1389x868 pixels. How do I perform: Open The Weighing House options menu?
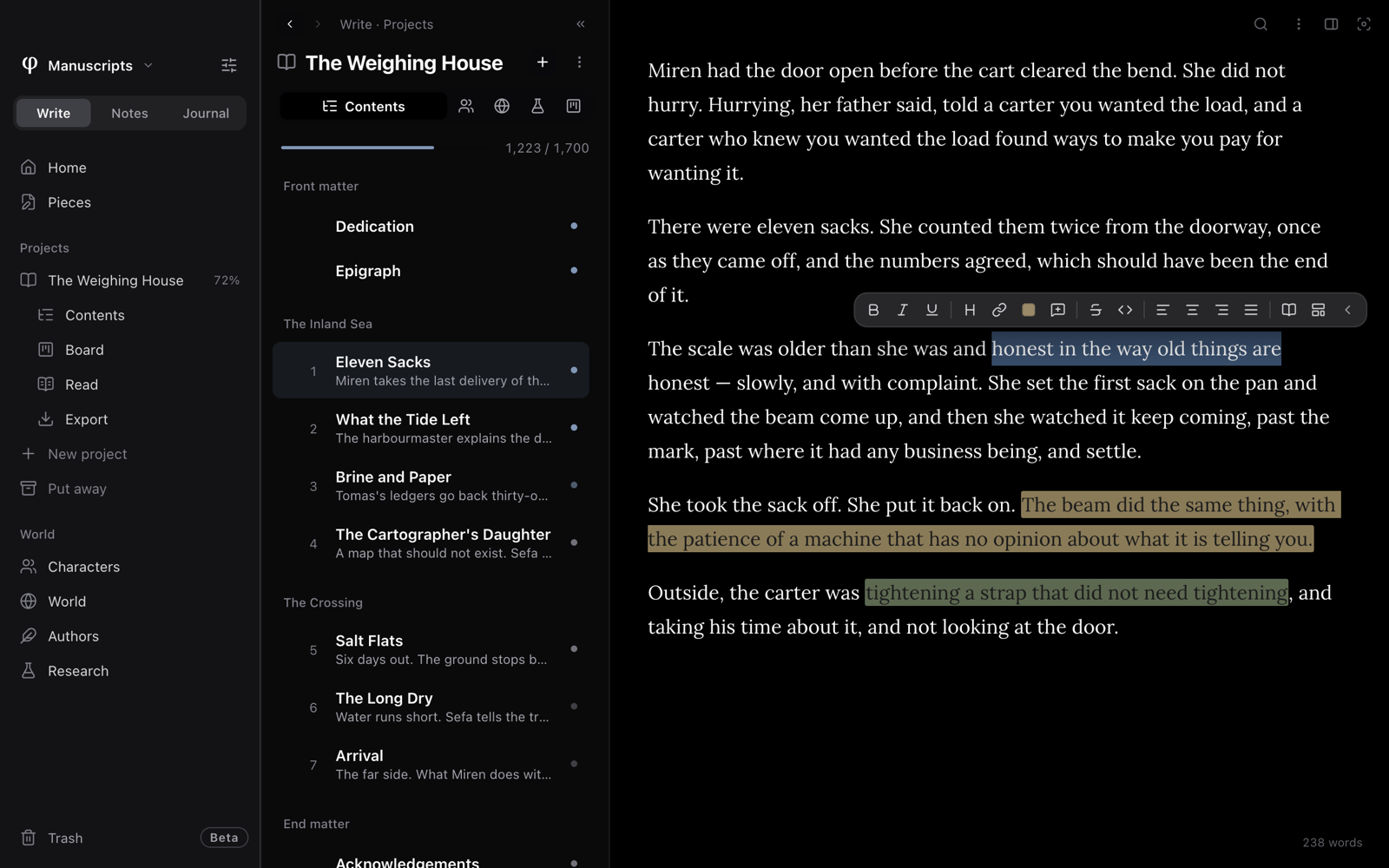pyautogui.click(x=579, y=62)
